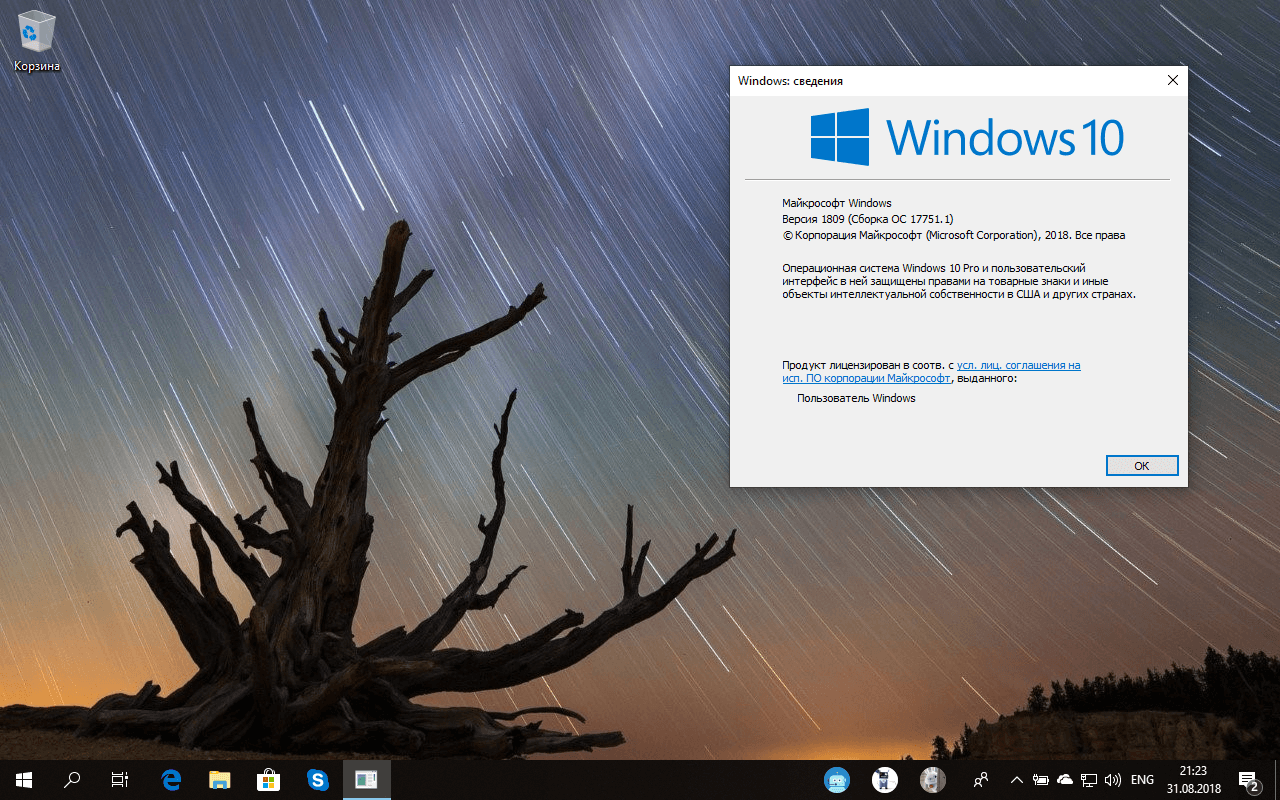Open the Search tool on the taskbar
1280x800 pixels.
click(x=71, y=780)
